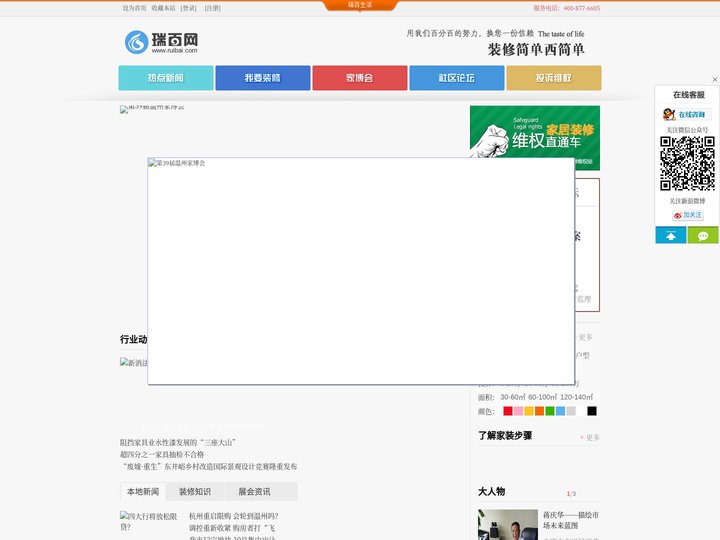Open the 注册 register link

pos(213,8)
